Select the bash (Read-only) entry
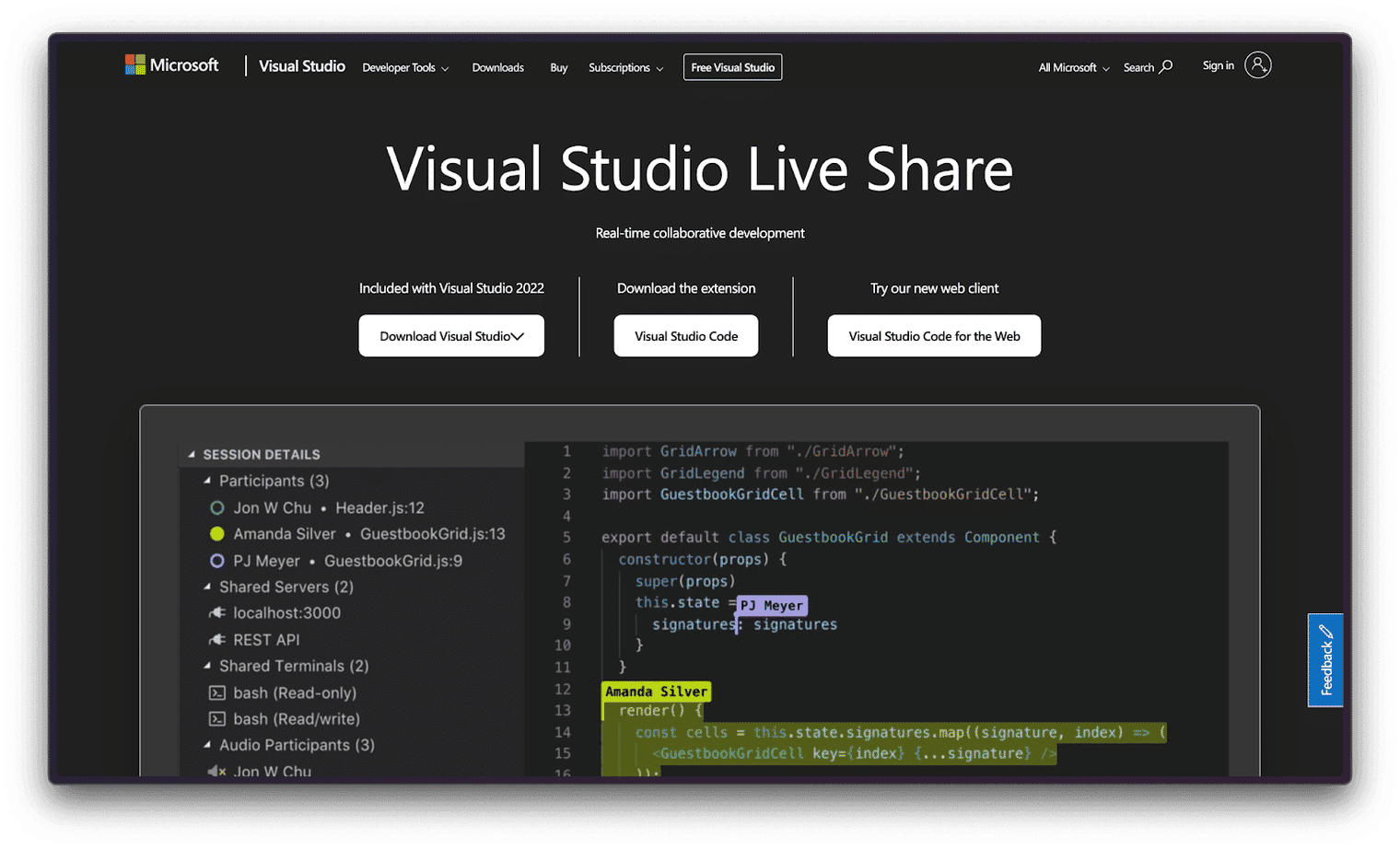Viewport: 1400px width, 849px height. coord(295,692)
